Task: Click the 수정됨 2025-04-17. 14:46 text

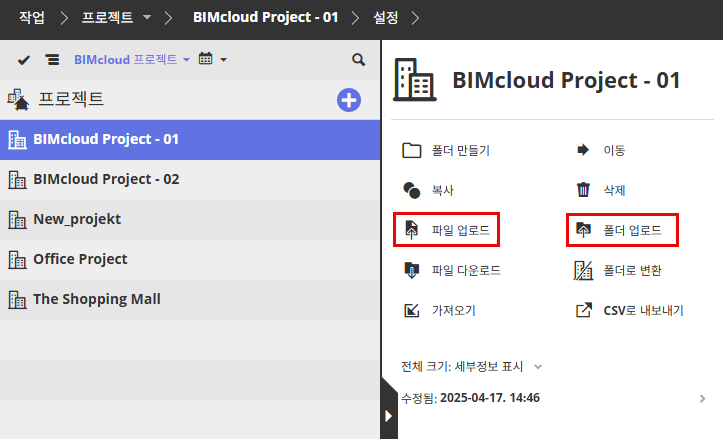Action: (470, 398)
